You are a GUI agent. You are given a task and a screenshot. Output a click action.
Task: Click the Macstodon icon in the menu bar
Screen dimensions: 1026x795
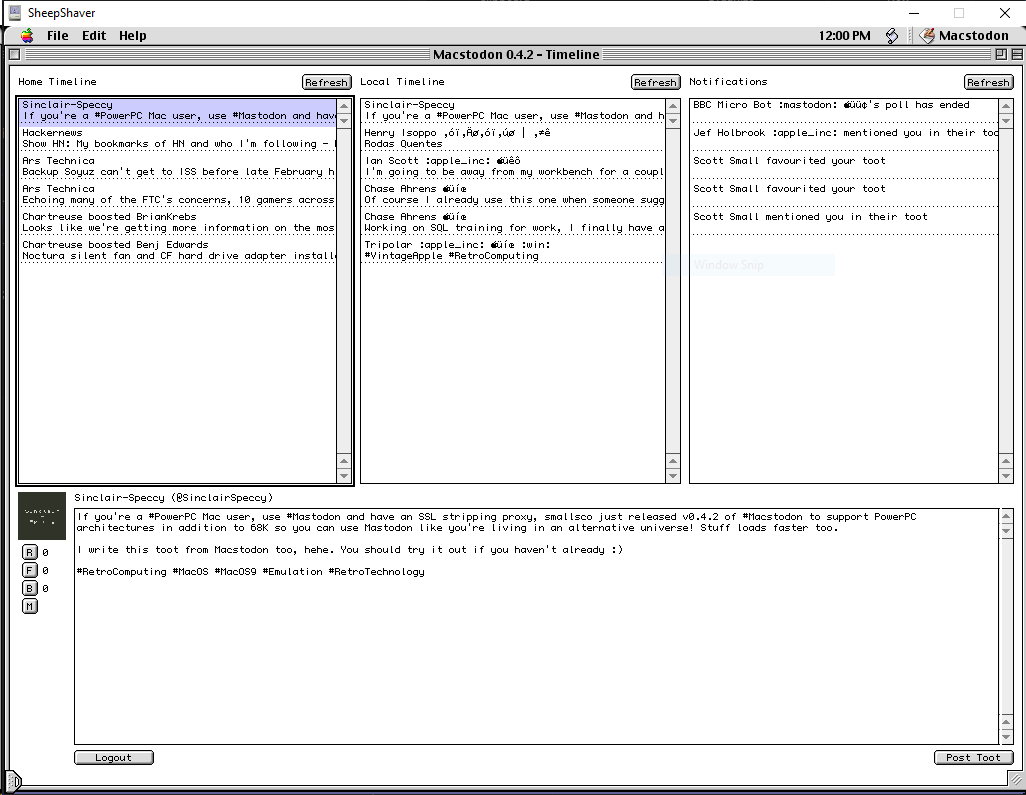point(926,35)
